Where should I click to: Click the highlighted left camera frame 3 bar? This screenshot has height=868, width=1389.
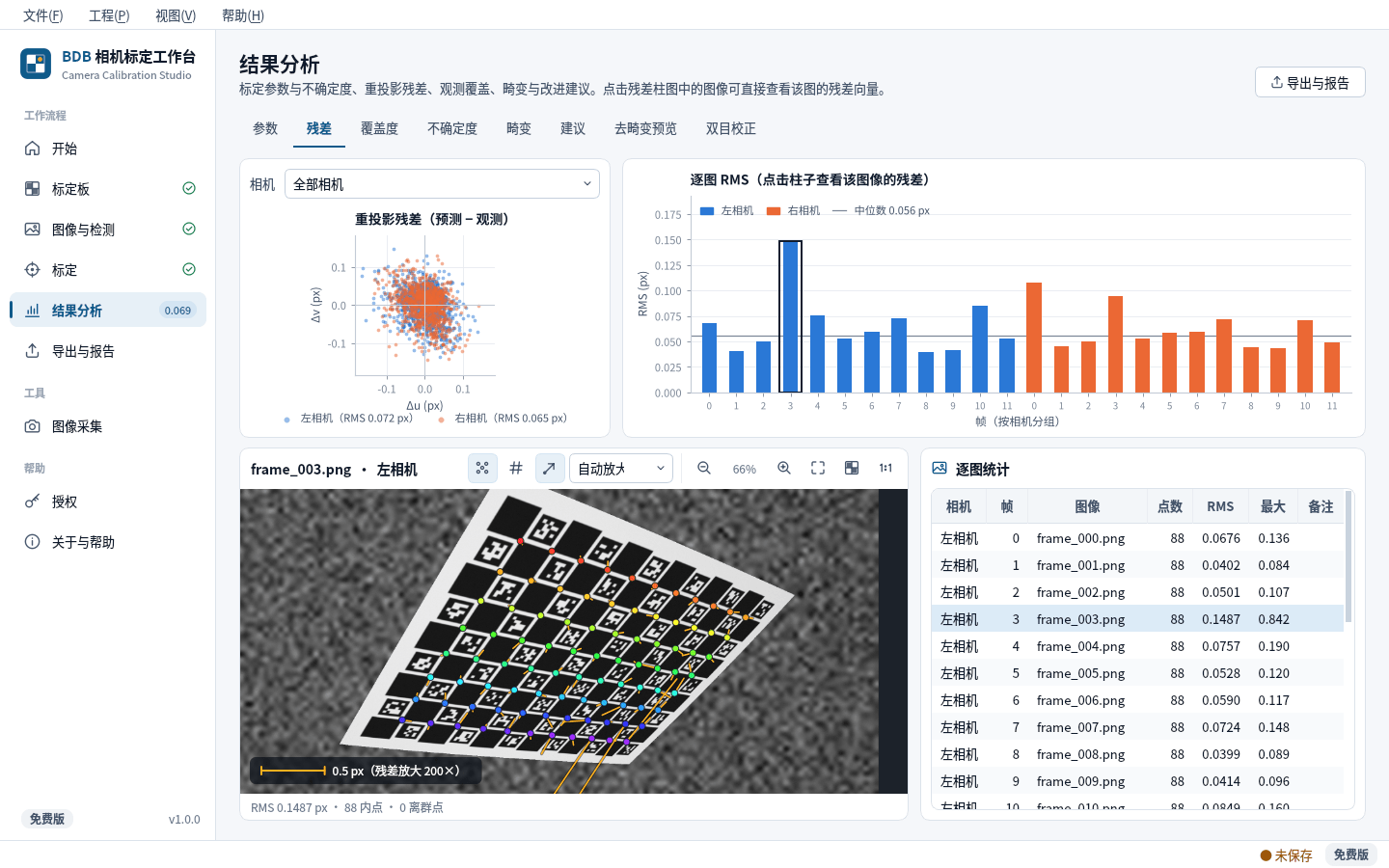point(790,316)
